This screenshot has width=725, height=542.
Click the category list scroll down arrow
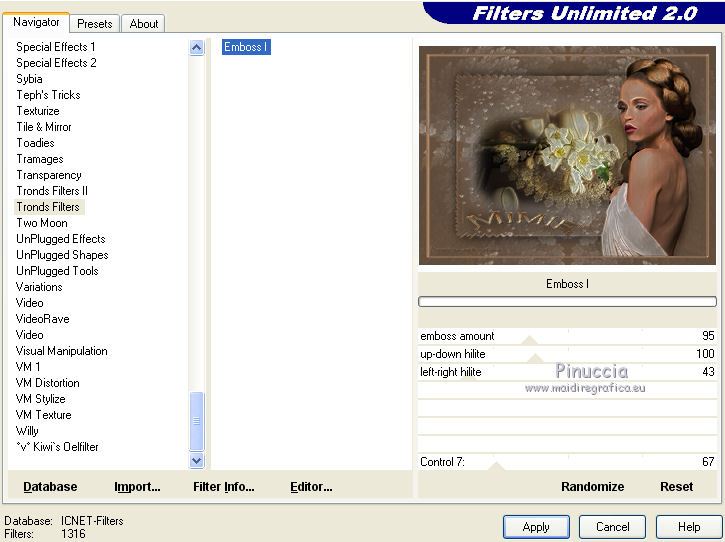pos(197,461)
